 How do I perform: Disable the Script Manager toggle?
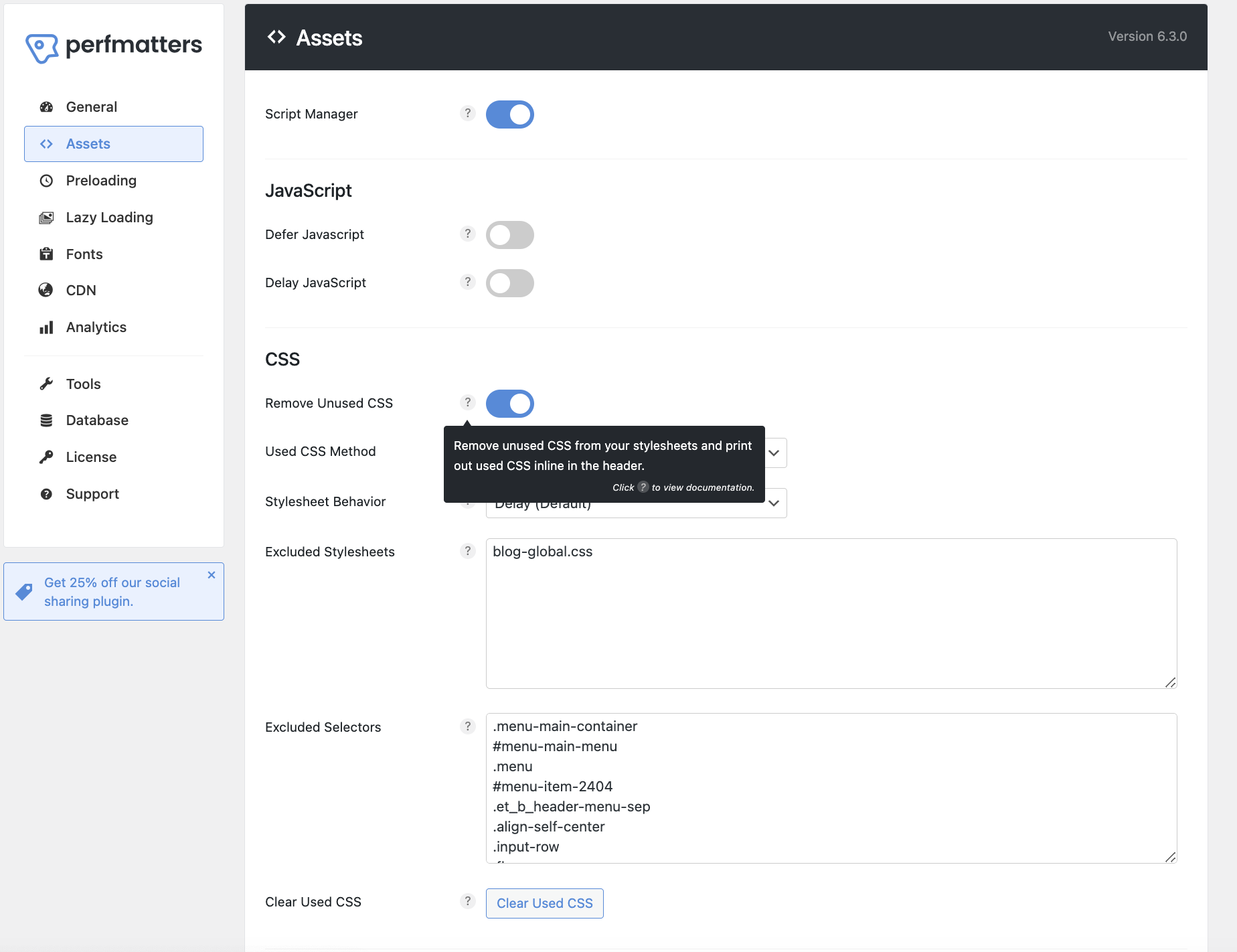click(510, 114)
